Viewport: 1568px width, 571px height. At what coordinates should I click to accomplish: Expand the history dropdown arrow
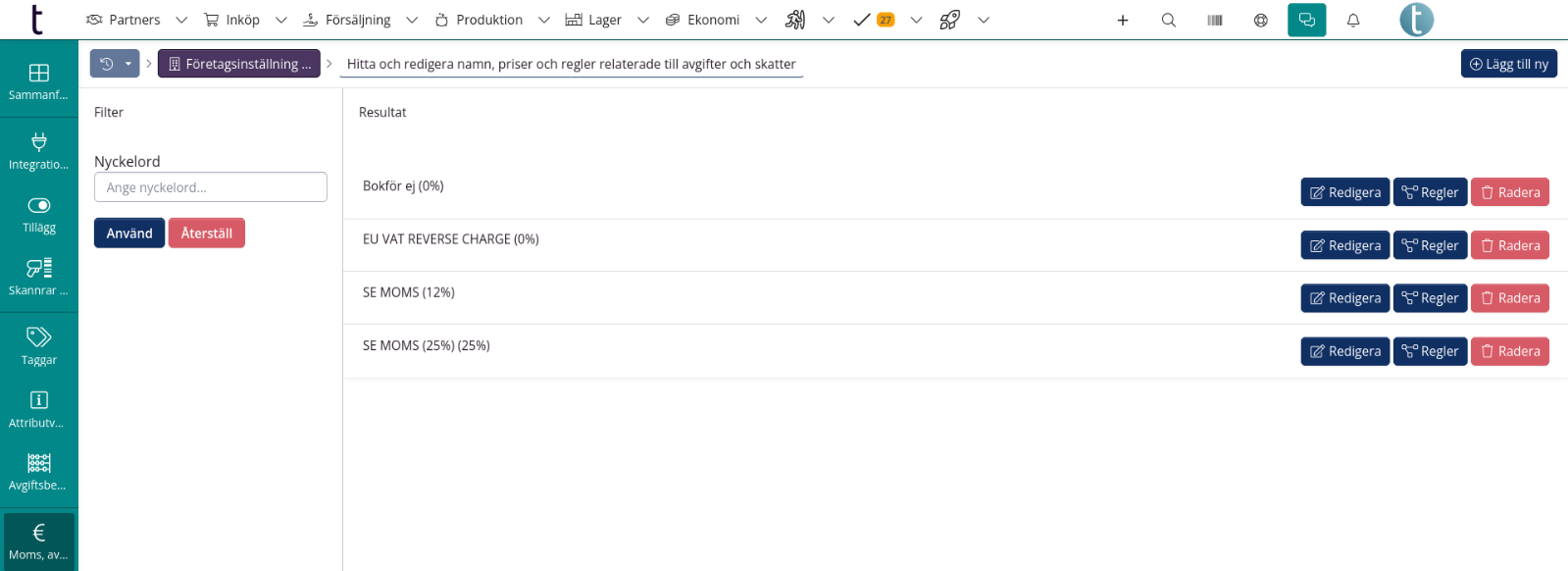click(x=128, y=64)
